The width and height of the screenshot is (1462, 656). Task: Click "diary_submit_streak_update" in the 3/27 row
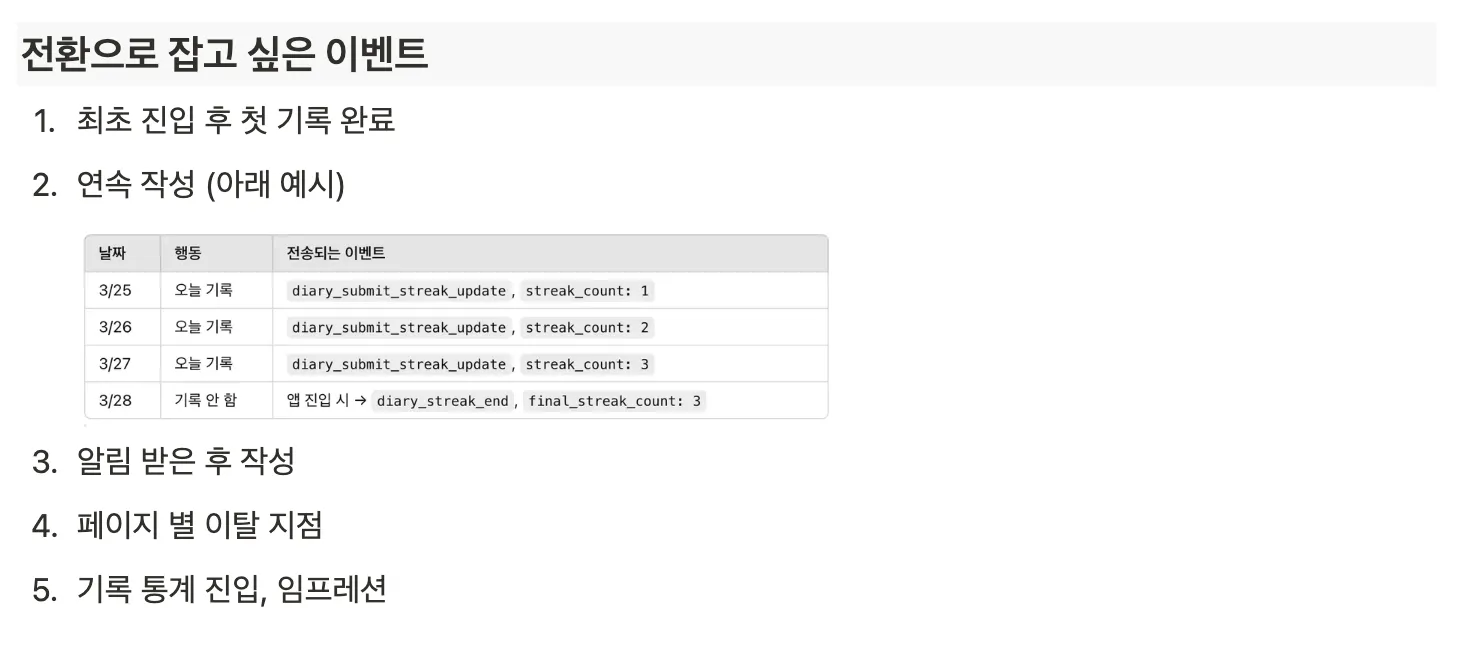tap(399, 364)
